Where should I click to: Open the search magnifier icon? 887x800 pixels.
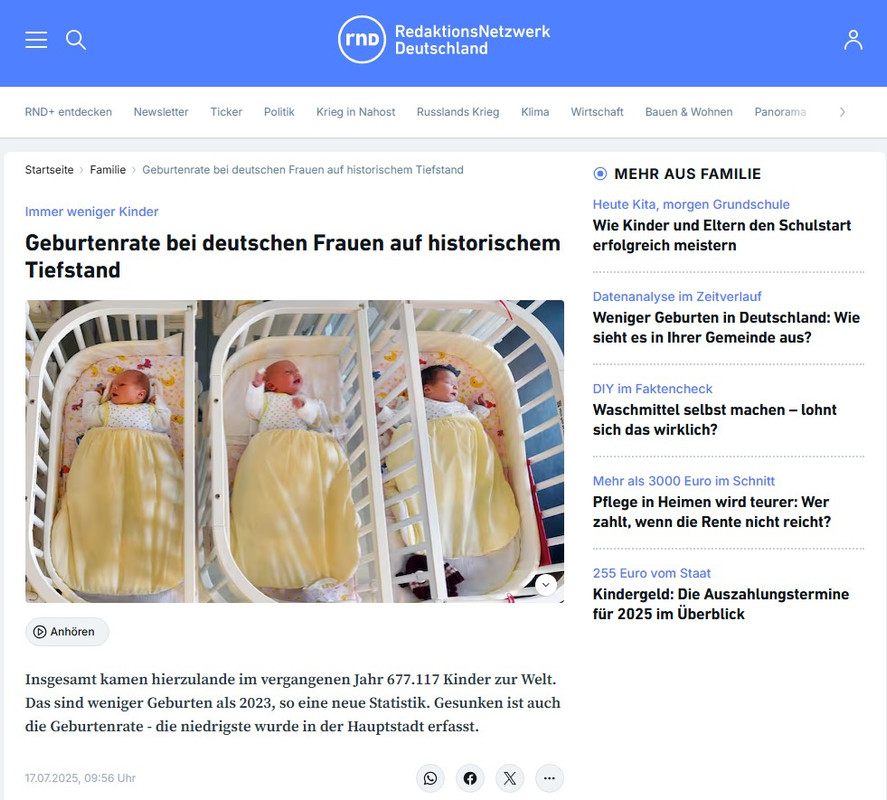(76, 40)
